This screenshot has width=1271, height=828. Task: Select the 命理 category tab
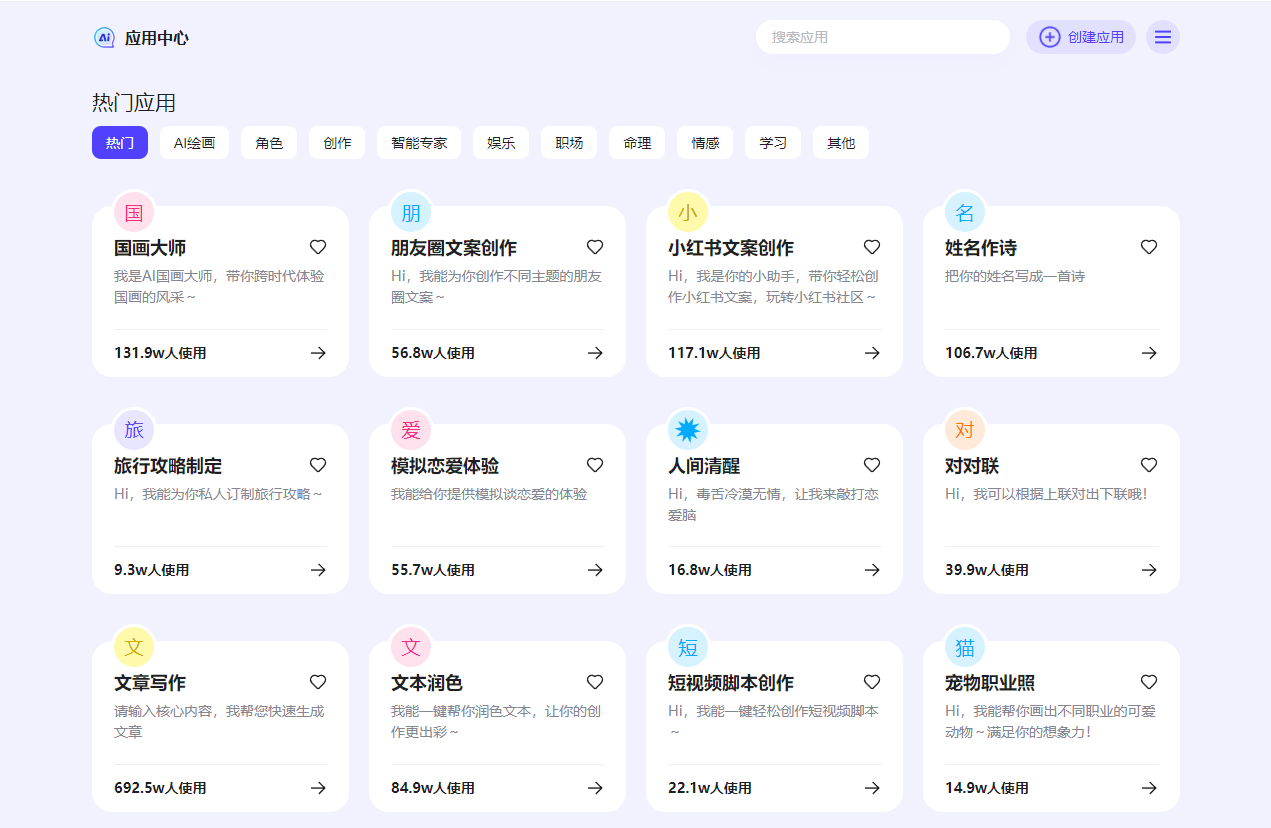pyautogui.click(x=636, y=142)
